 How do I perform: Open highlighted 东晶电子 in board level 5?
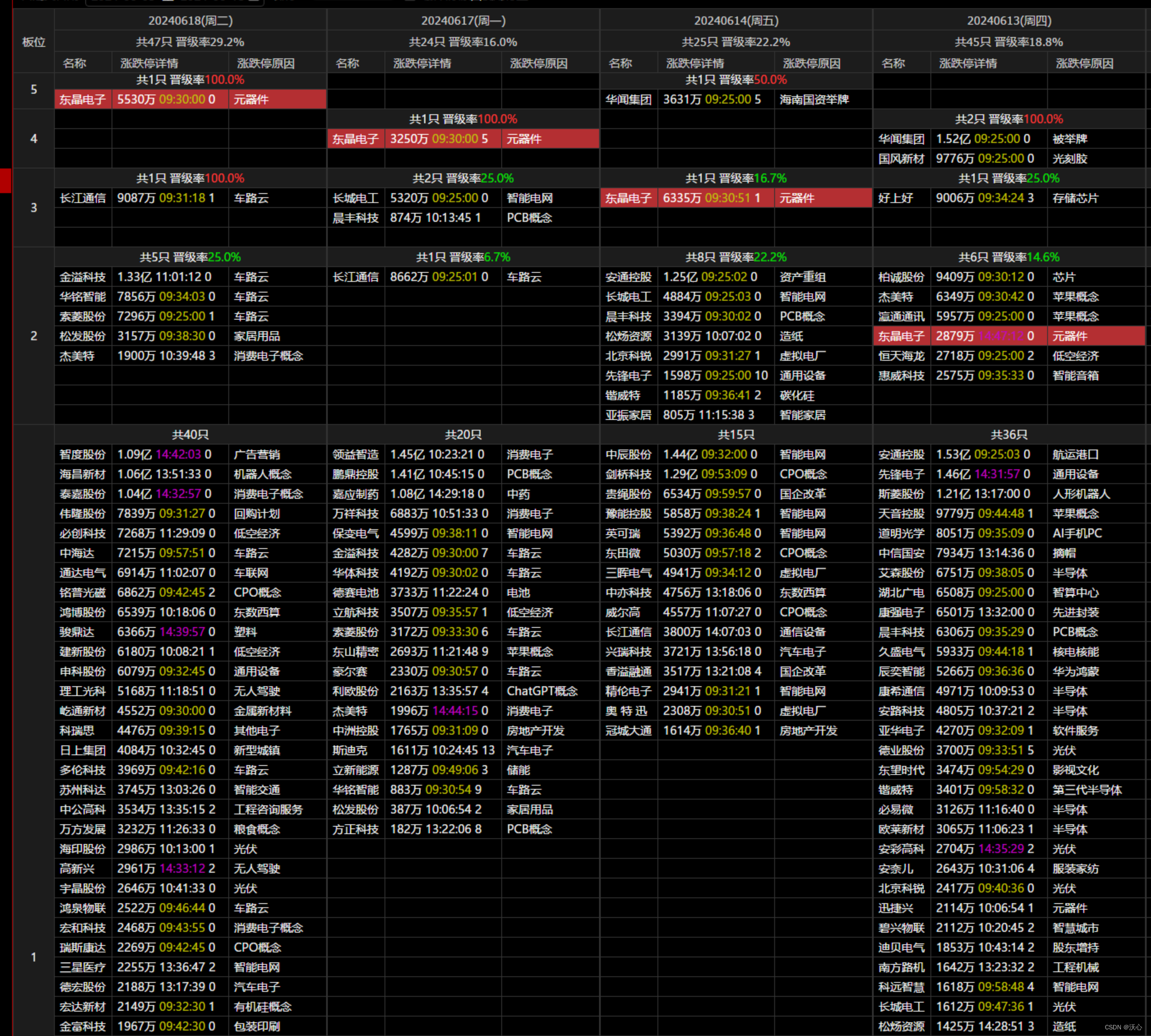(83, 100)
